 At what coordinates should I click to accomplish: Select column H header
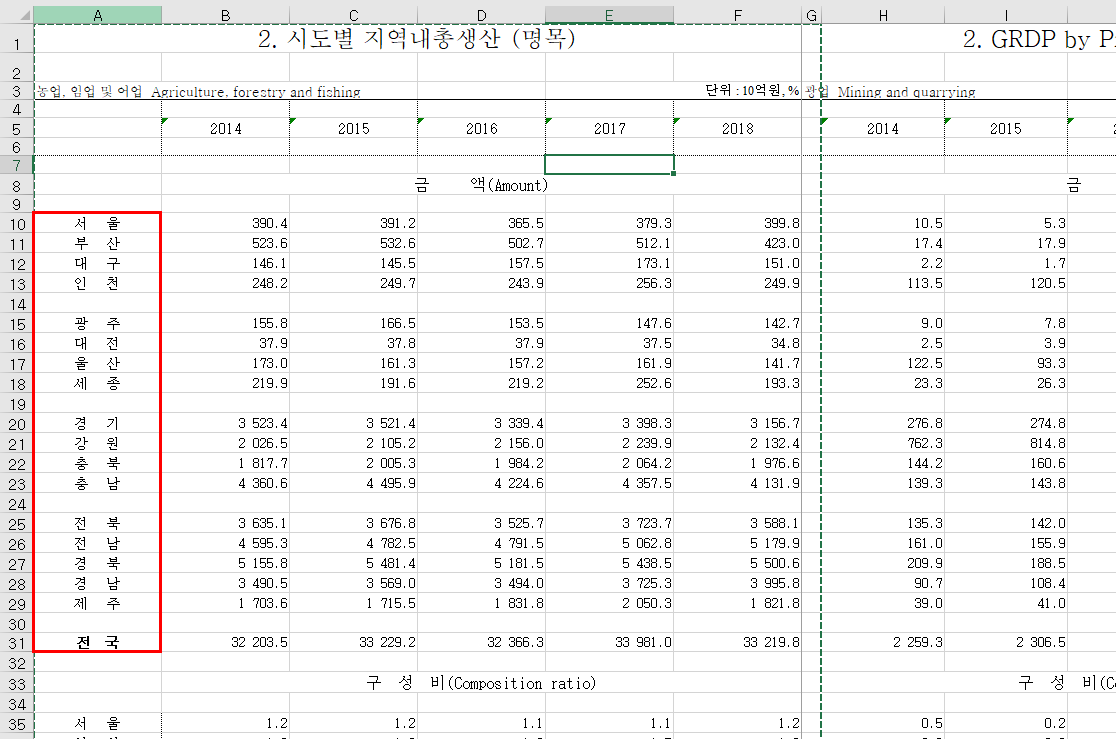pyautogui.click(x=883, y=15)
